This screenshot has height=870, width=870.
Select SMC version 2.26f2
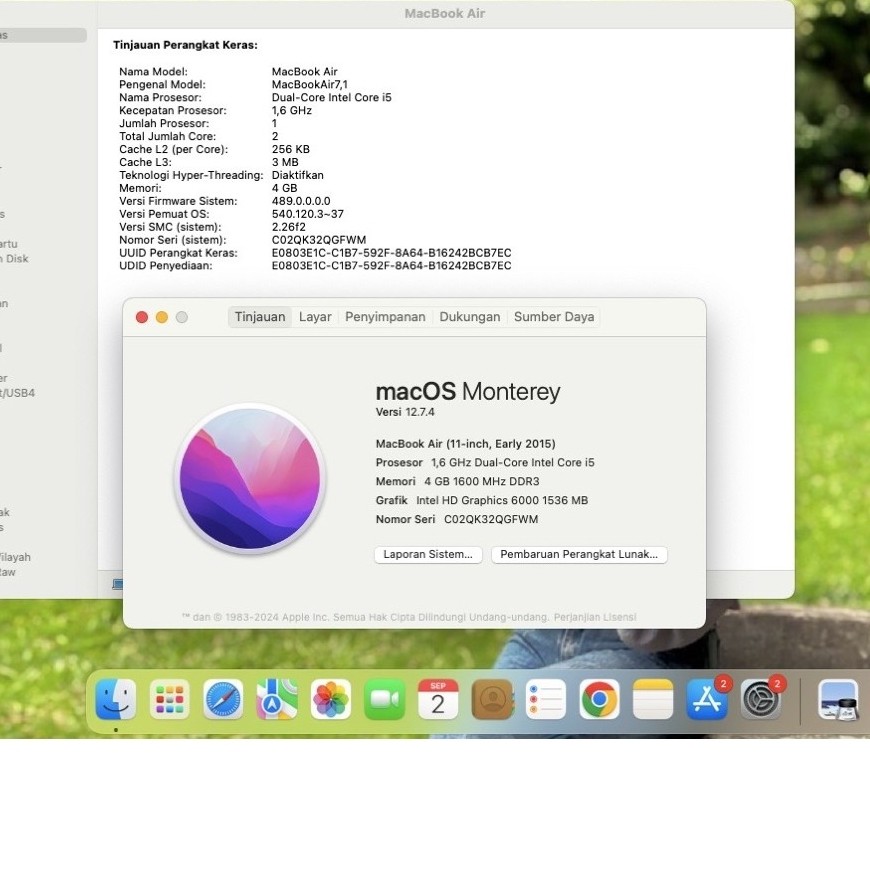(x=289, y=227)
